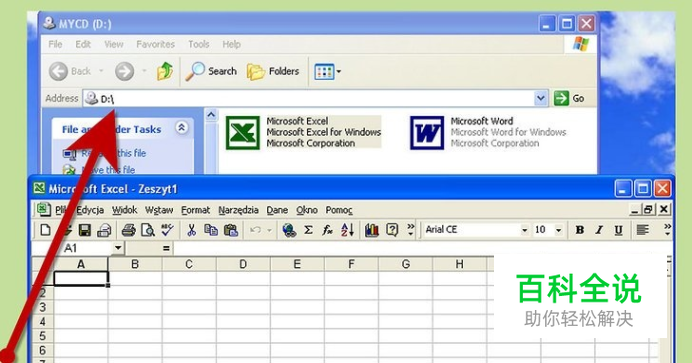The image size is (692, 363).
Task: Select column header E
Action: click(x=297, y=264)
